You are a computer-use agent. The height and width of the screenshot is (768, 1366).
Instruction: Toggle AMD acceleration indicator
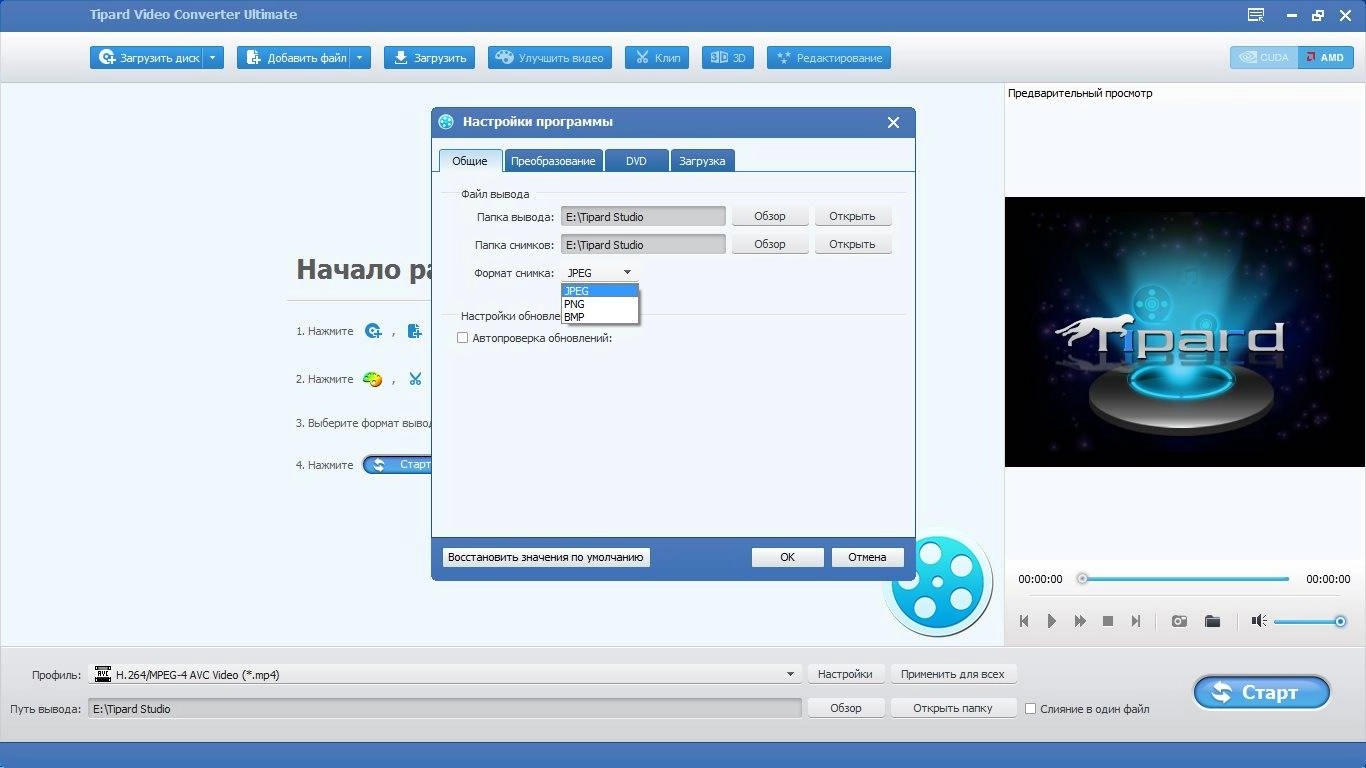tap(1325, 58)
